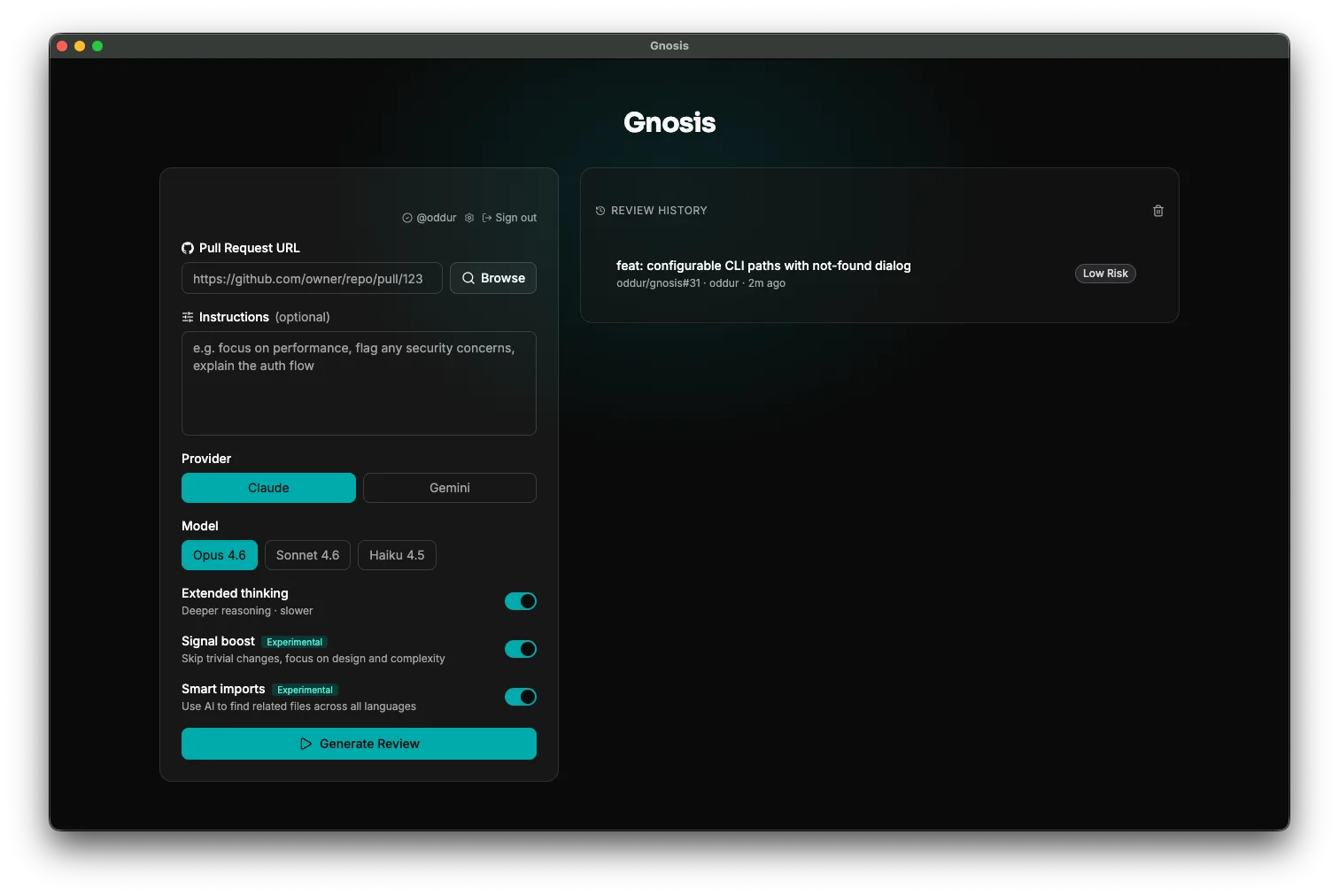Toggle the Smart imports switch
1339x896 pixels.
(x=521, y=697)
